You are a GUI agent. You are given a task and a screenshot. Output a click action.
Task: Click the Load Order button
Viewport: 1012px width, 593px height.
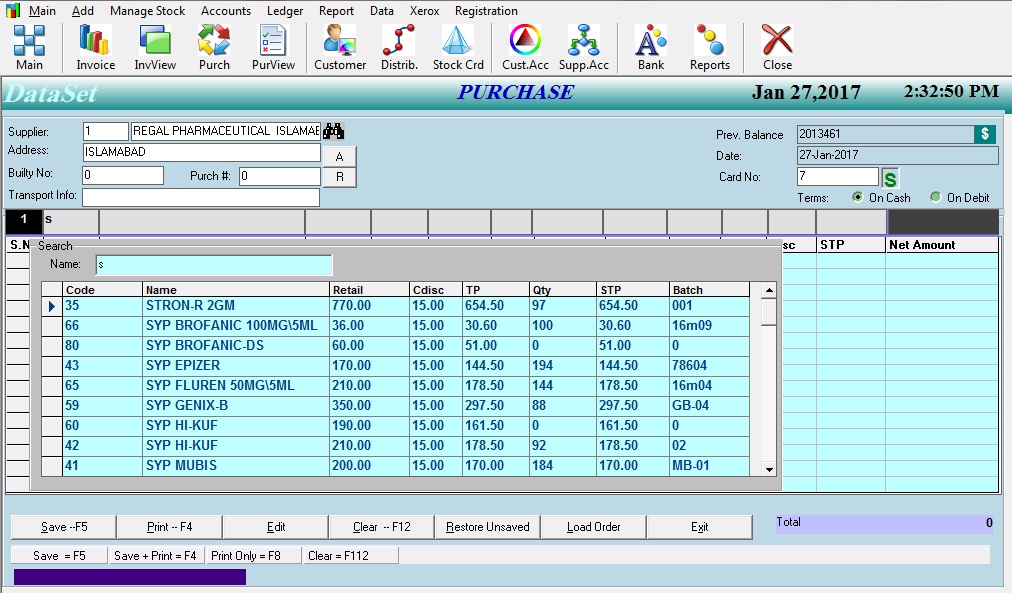(593, 527)
